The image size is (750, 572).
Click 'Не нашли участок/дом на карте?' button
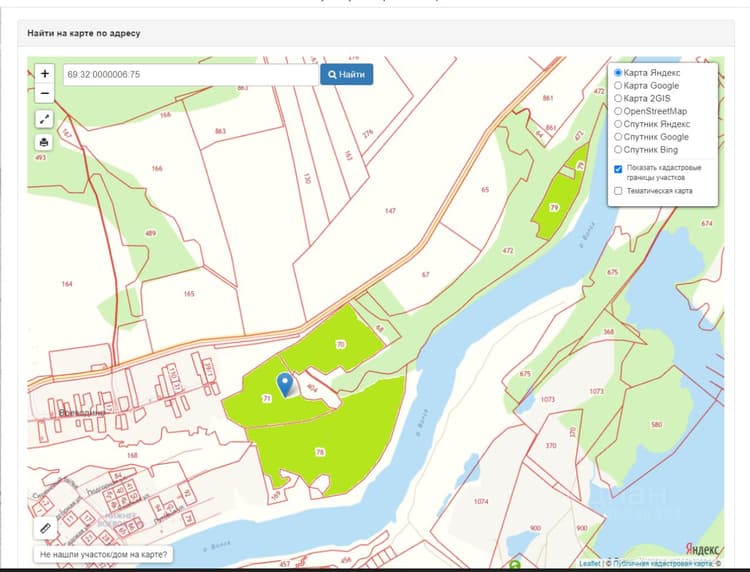coord(103,554)
